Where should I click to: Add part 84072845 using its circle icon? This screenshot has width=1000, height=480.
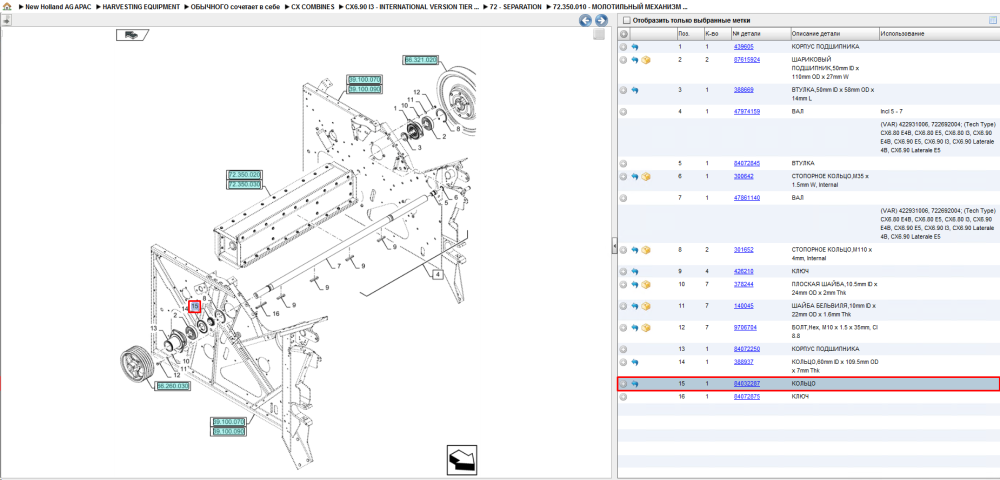click(x=624, y=163)
